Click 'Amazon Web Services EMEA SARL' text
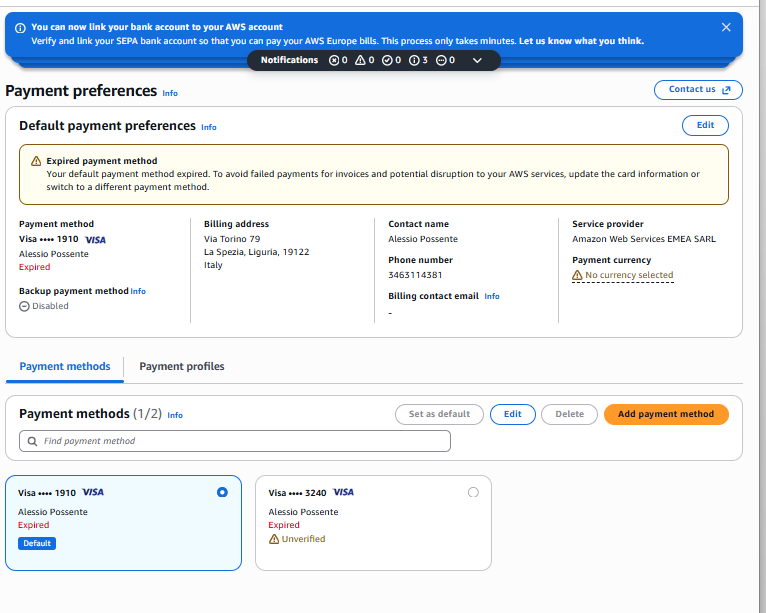This screenshot has height=613, width=766. [x=644, y=239]
